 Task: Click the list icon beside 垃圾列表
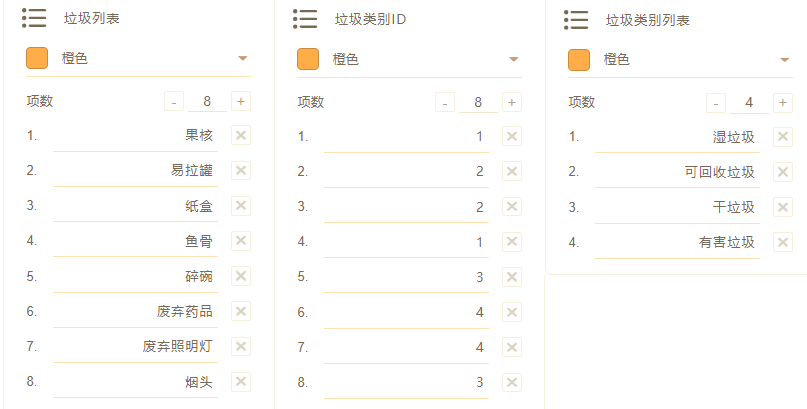[34, 18]
